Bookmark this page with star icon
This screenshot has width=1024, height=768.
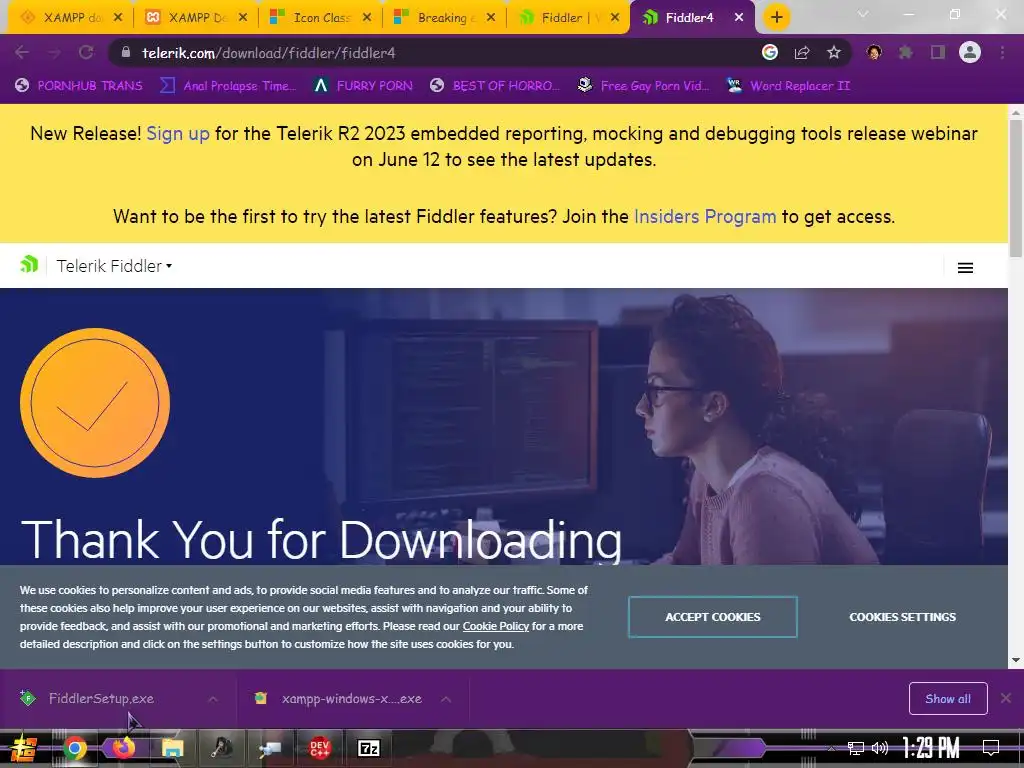(x=834, y=53)
